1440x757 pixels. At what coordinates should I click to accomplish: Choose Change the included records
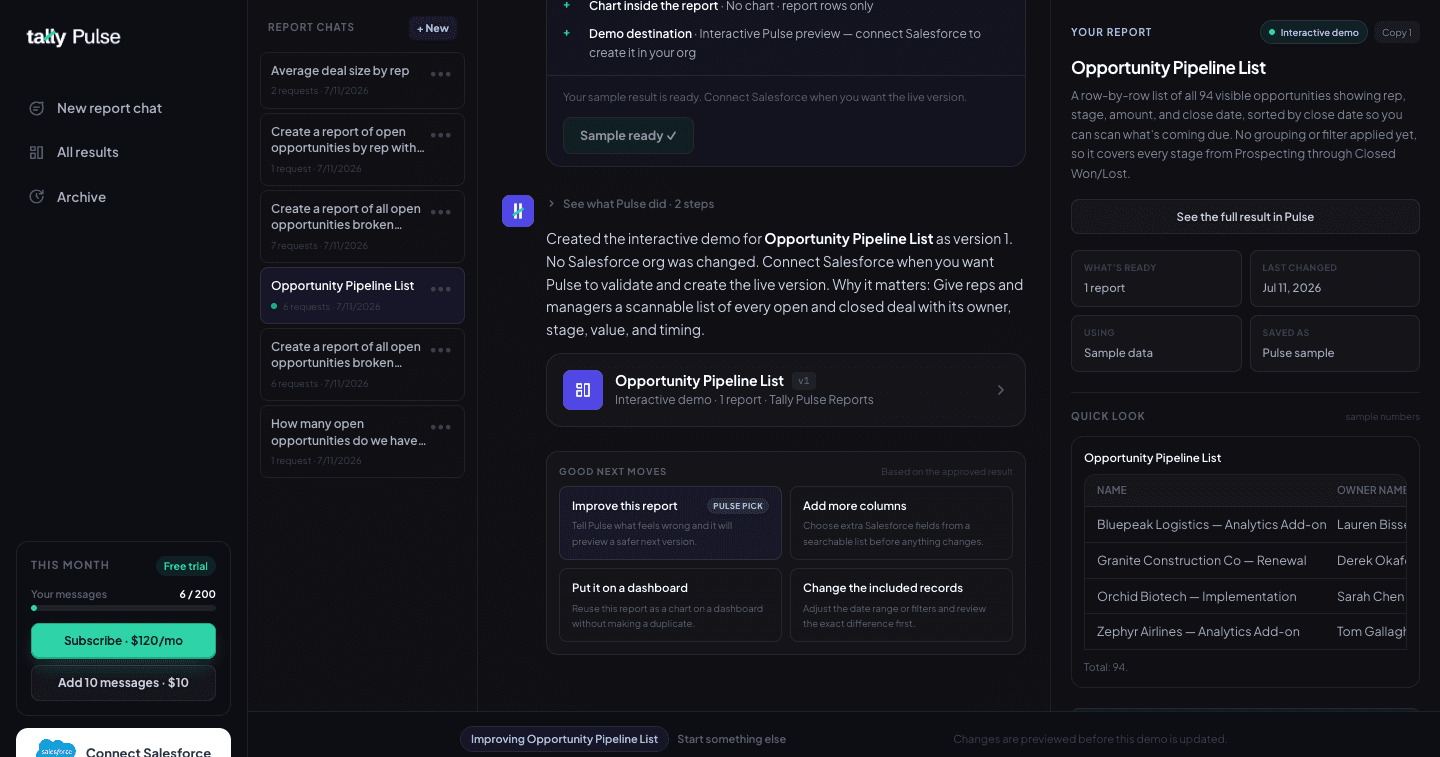click(901, 605)
